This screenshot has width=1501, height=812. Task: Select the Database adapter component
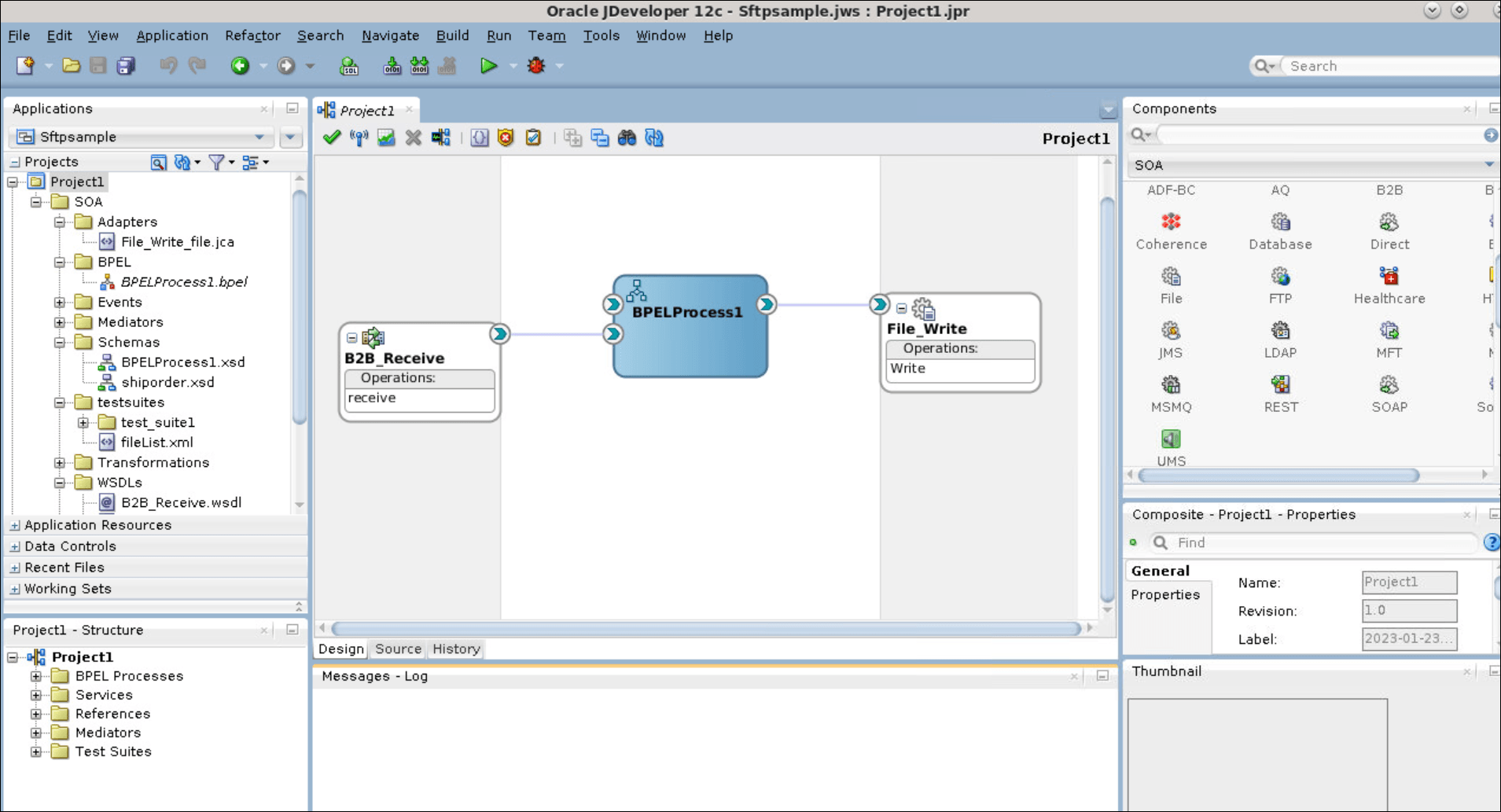(1281, 231)
